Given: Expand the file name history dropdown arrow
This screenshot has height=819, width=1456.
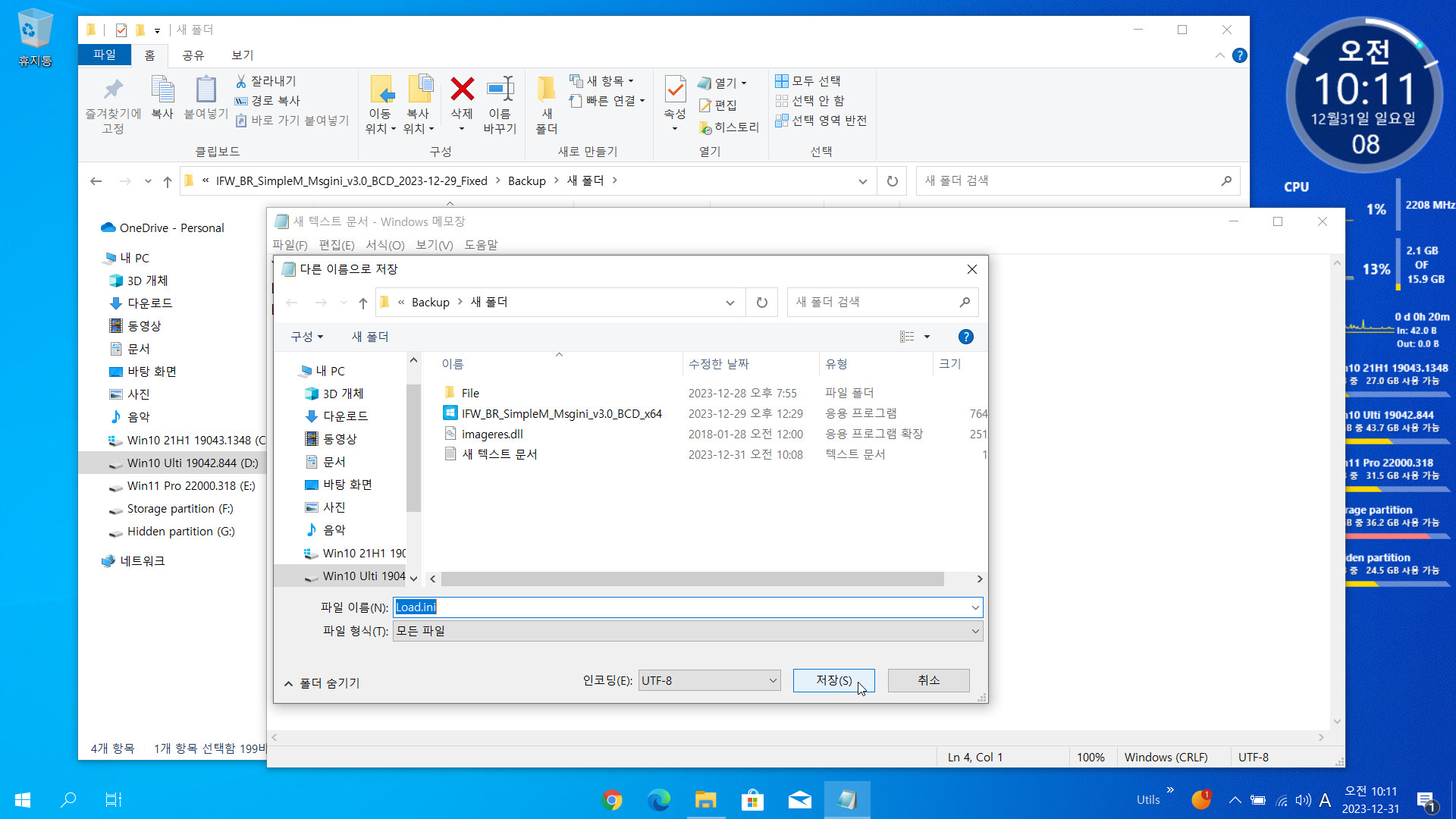Looking at the screenshot, I should [x=974, y=607].
